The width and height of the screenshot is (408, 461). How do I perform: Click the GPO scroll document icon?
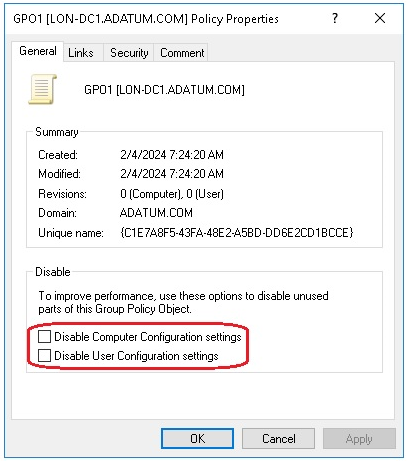[x=42, y=89]
